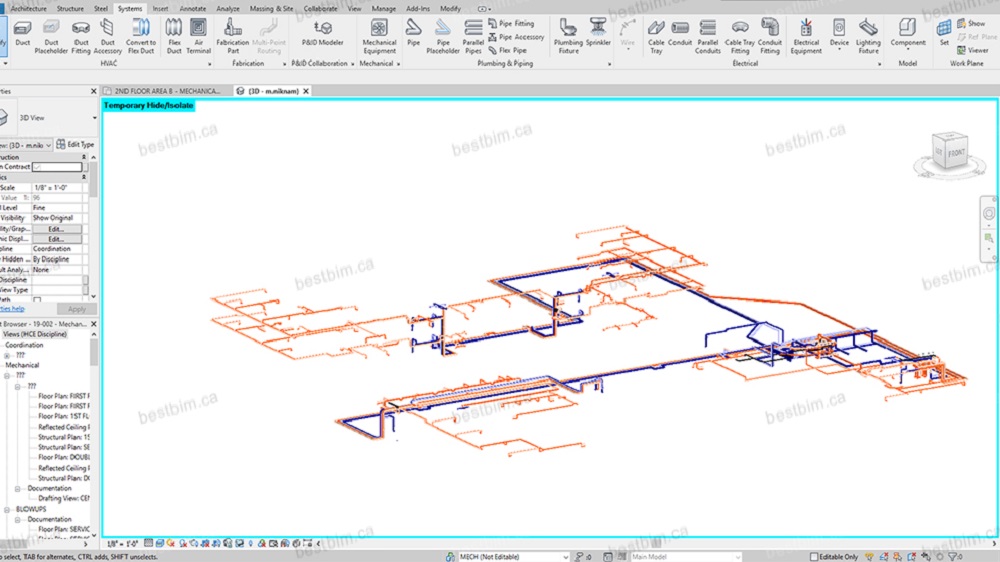Image resolution: width=1000 pixels, height=562 pixels.
Task: Select the Sprinkler tool
Action: point(598,33)
